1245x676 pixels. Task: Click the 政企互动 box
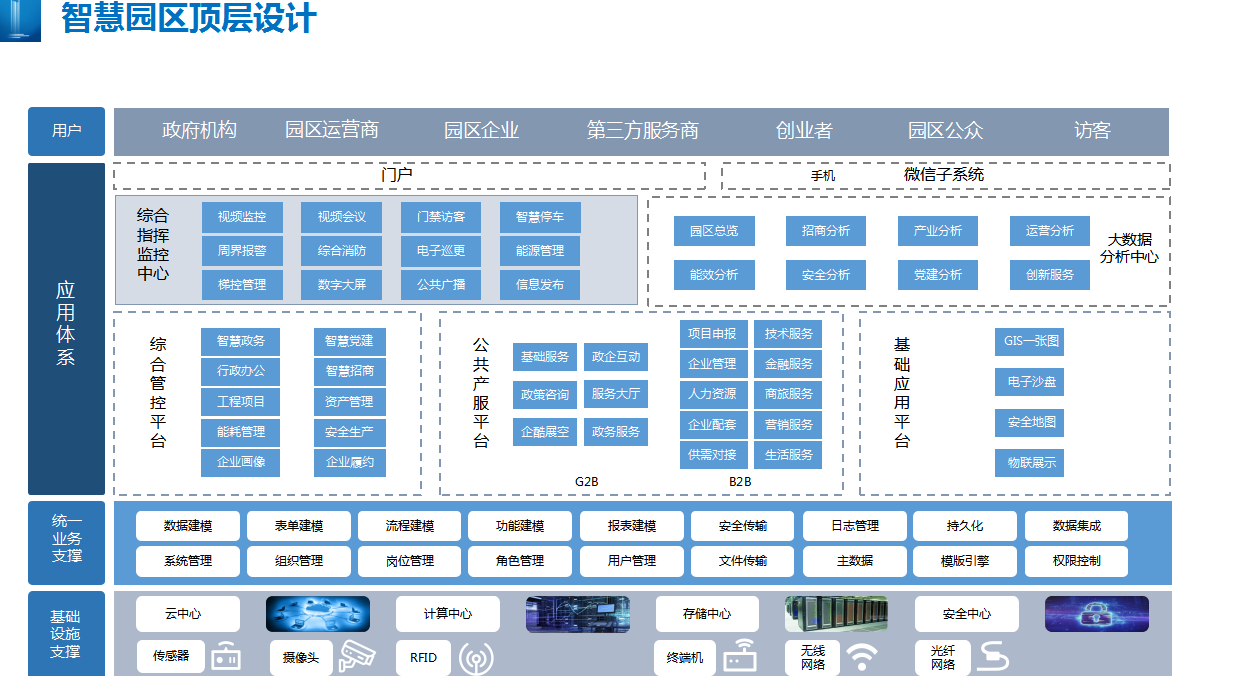[616, 357]
